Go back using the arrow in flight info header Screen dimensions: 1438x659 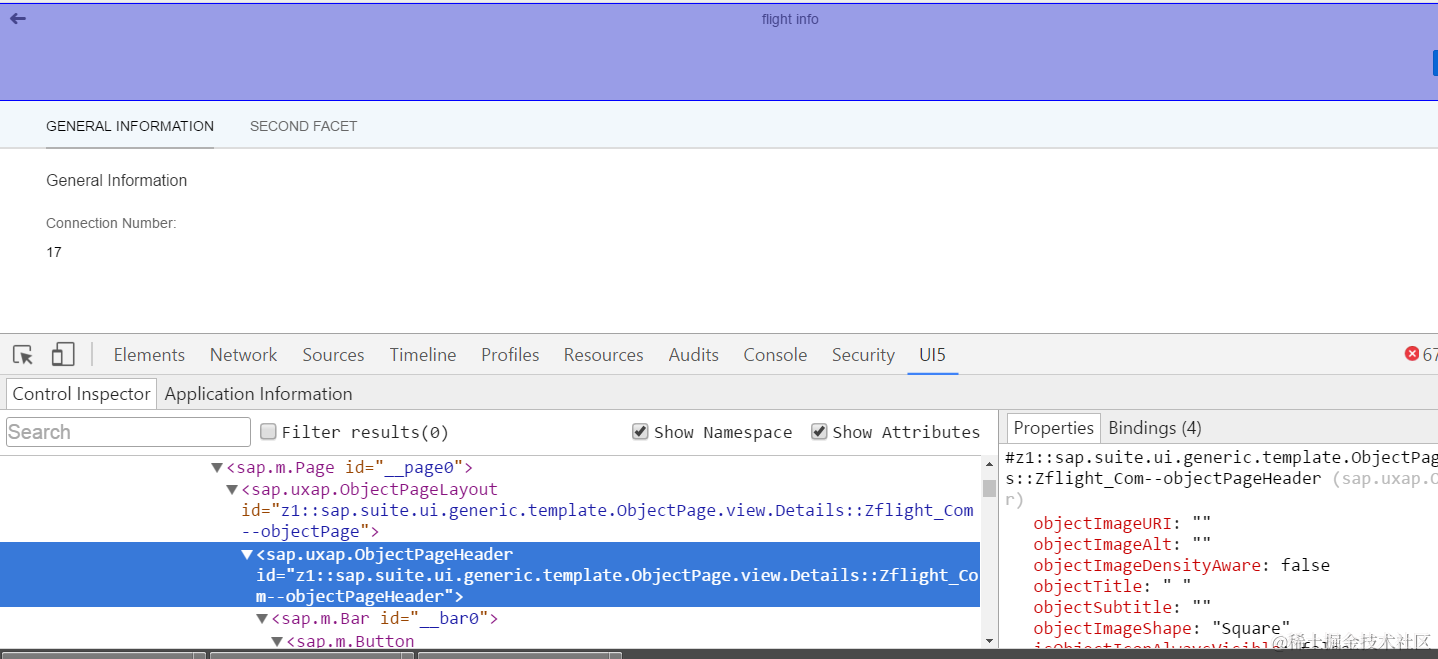tap(18, 18)
